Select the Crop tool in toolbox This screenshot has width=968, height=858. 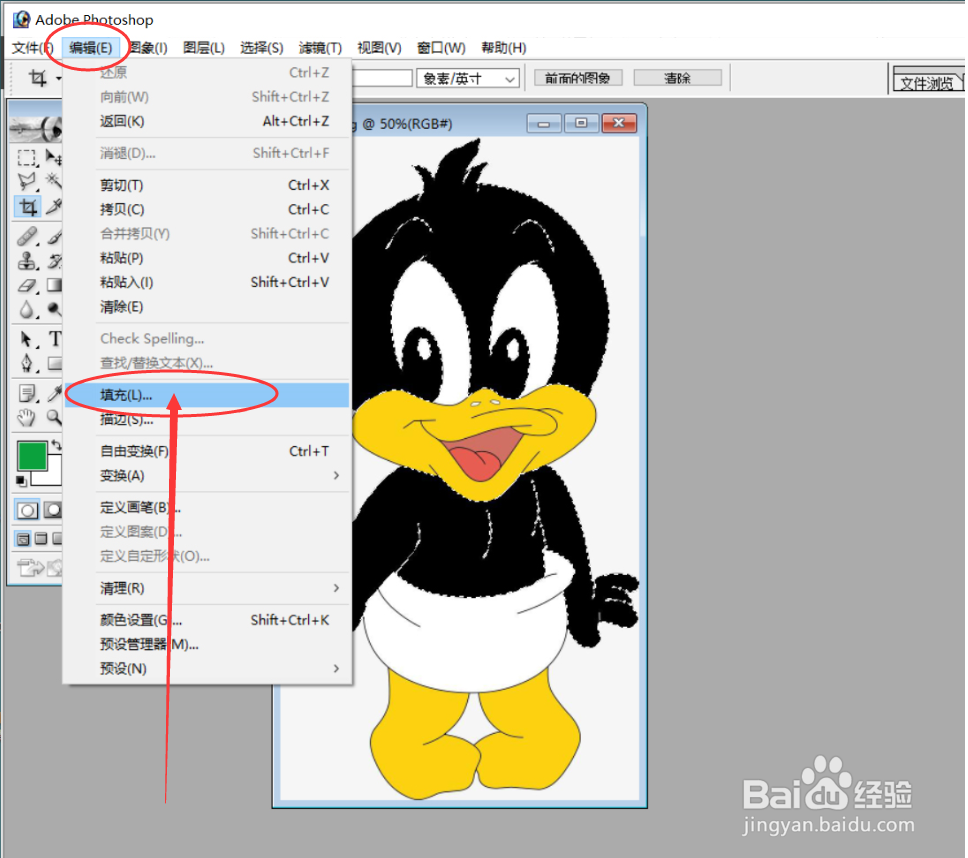click(x=27, y=207)
